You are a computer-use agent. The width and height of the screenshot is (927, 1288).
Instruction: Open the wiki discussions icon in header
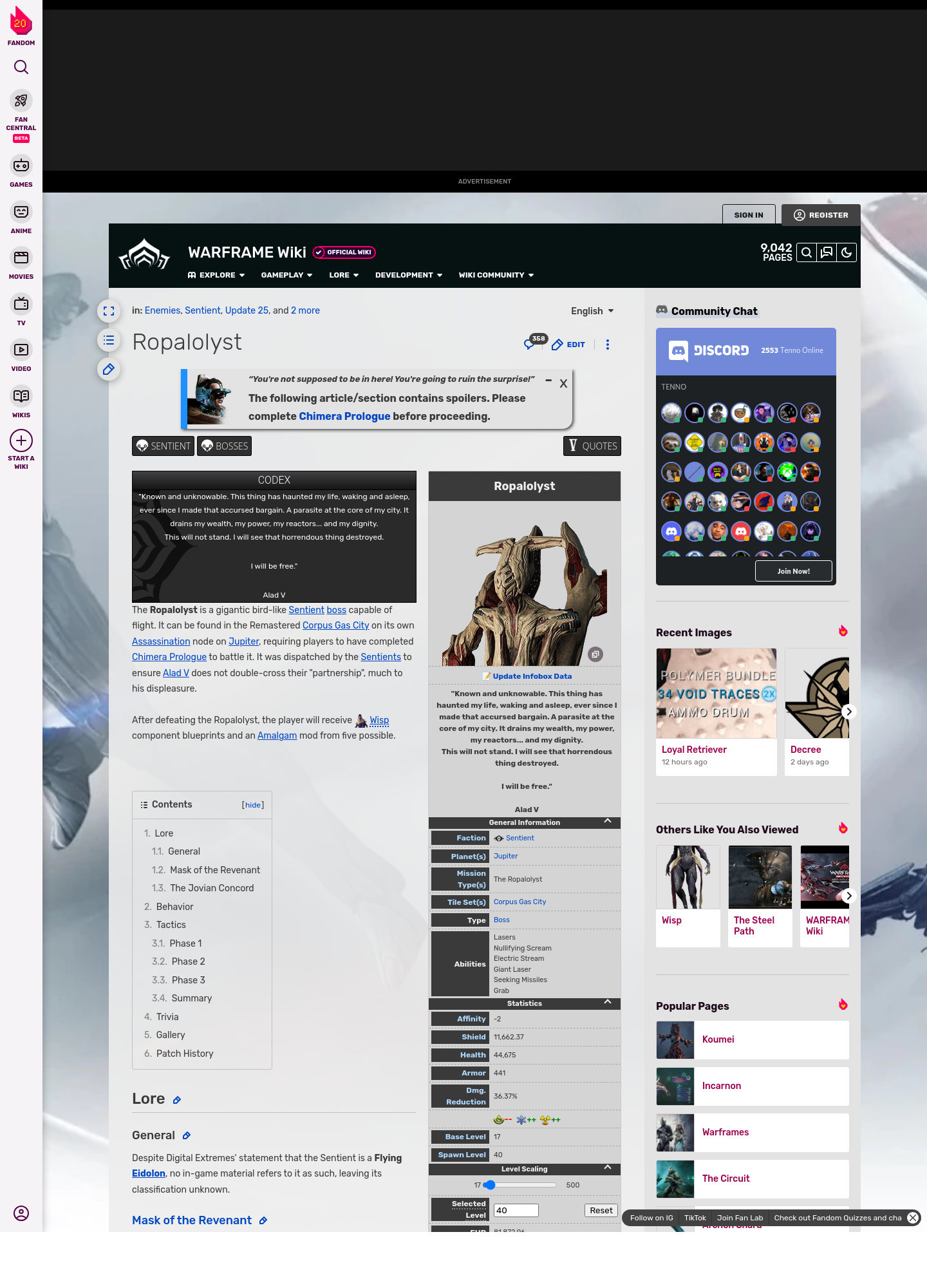pyautogui.click(x=827, y=253)
